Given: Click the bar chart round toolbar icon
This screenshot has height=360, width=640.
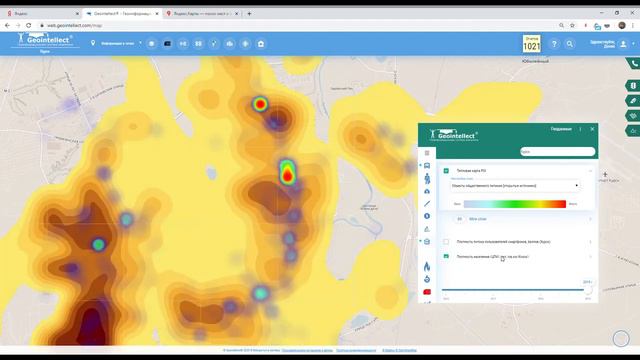Looking at the screenshot, I should 230,44.
